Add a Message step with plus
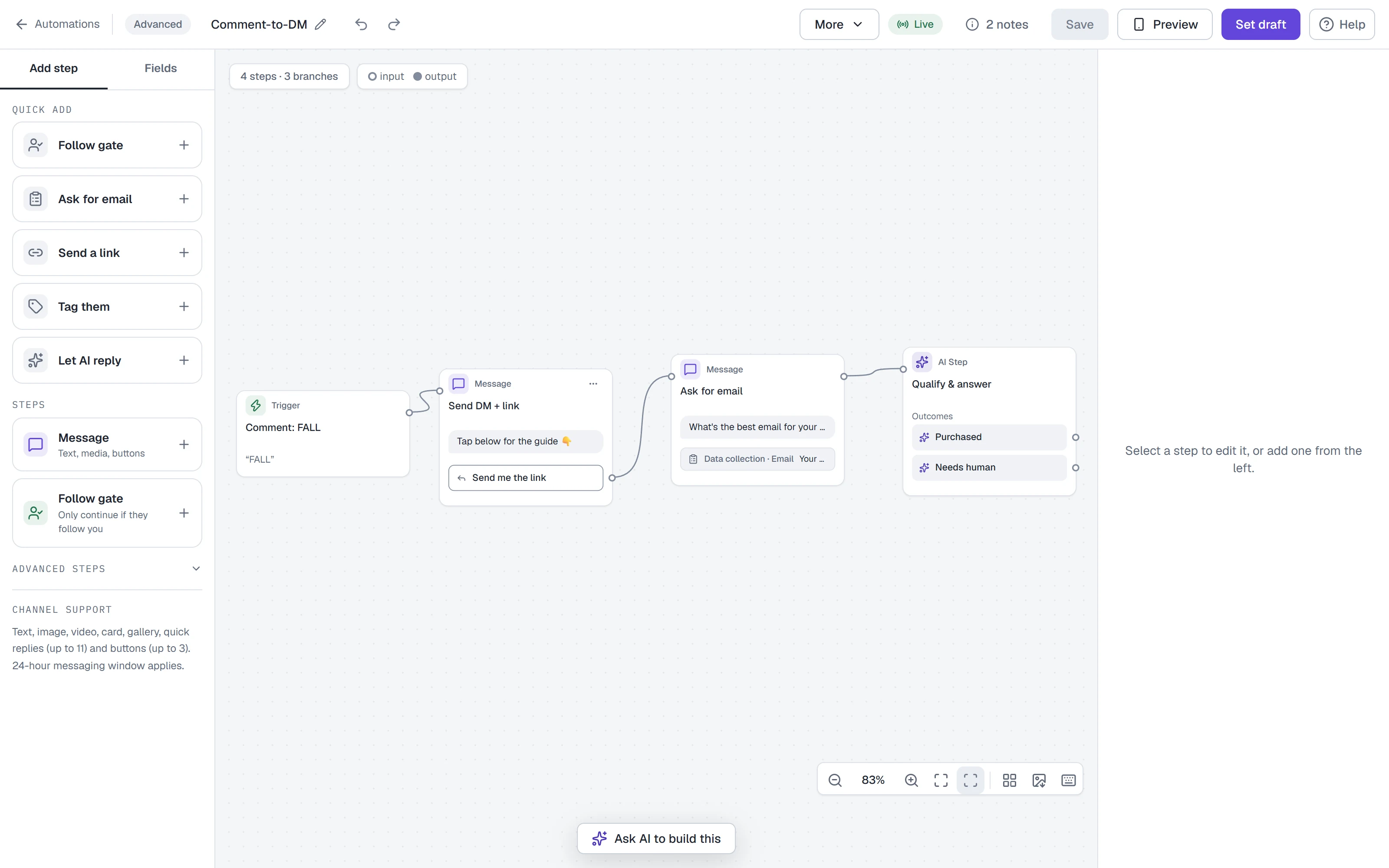This screenshot has width=1389, height=868. (184, 444)
